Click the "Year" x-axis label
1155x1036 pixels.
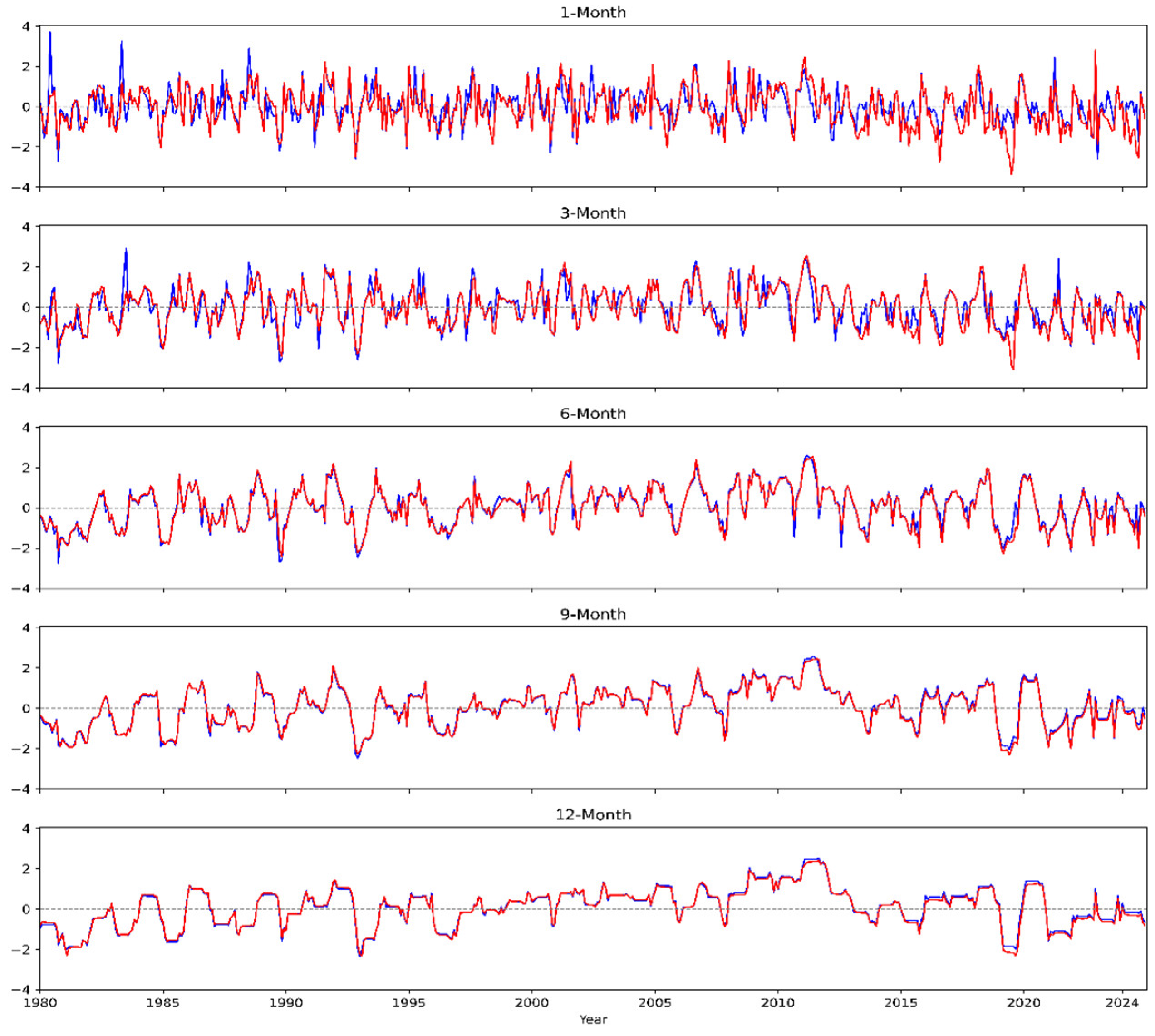coord(593,1020)
